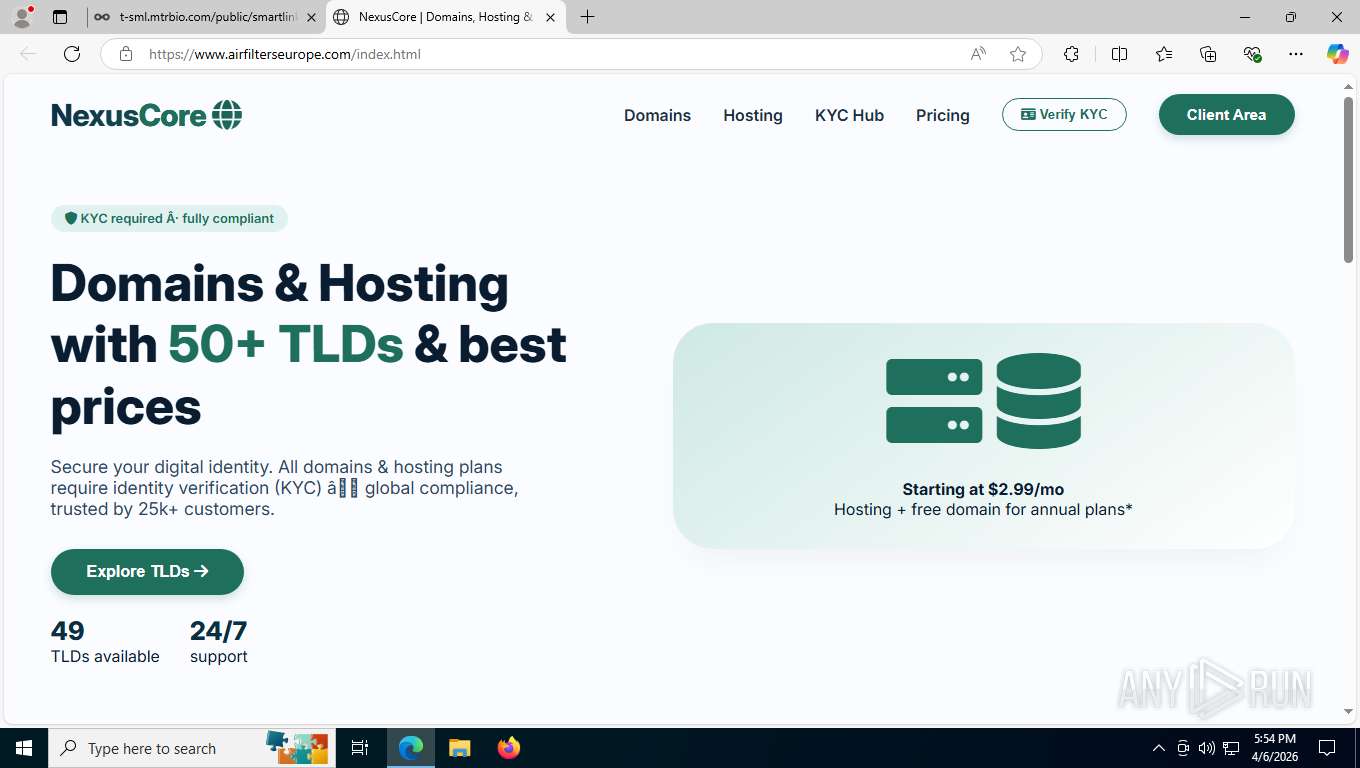Screen dimensions: 1360x768
Task: View site information lock icon
Action: coord(126,54)
